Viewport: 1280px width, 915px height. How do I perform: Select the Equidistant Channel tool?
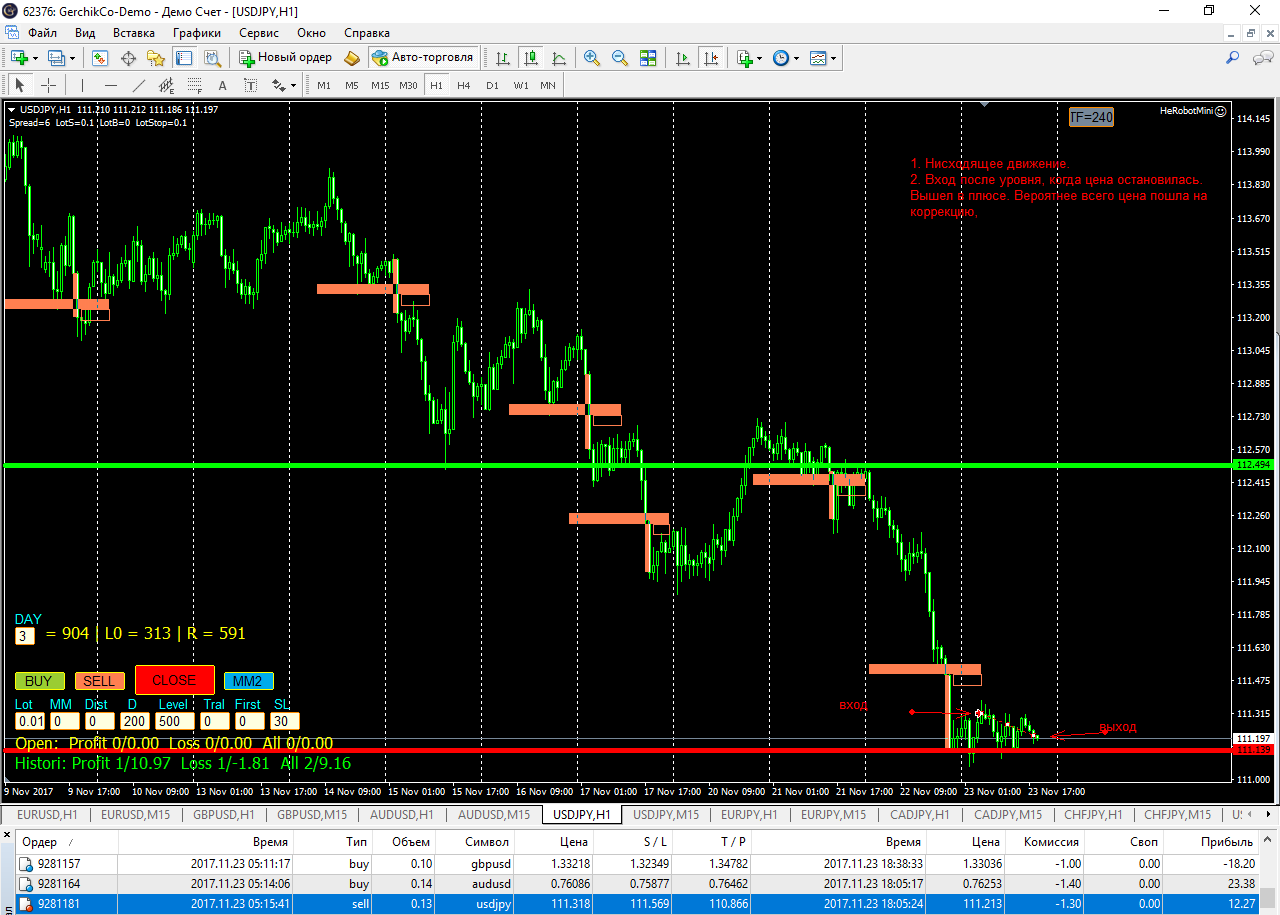(x=167, y=85)
